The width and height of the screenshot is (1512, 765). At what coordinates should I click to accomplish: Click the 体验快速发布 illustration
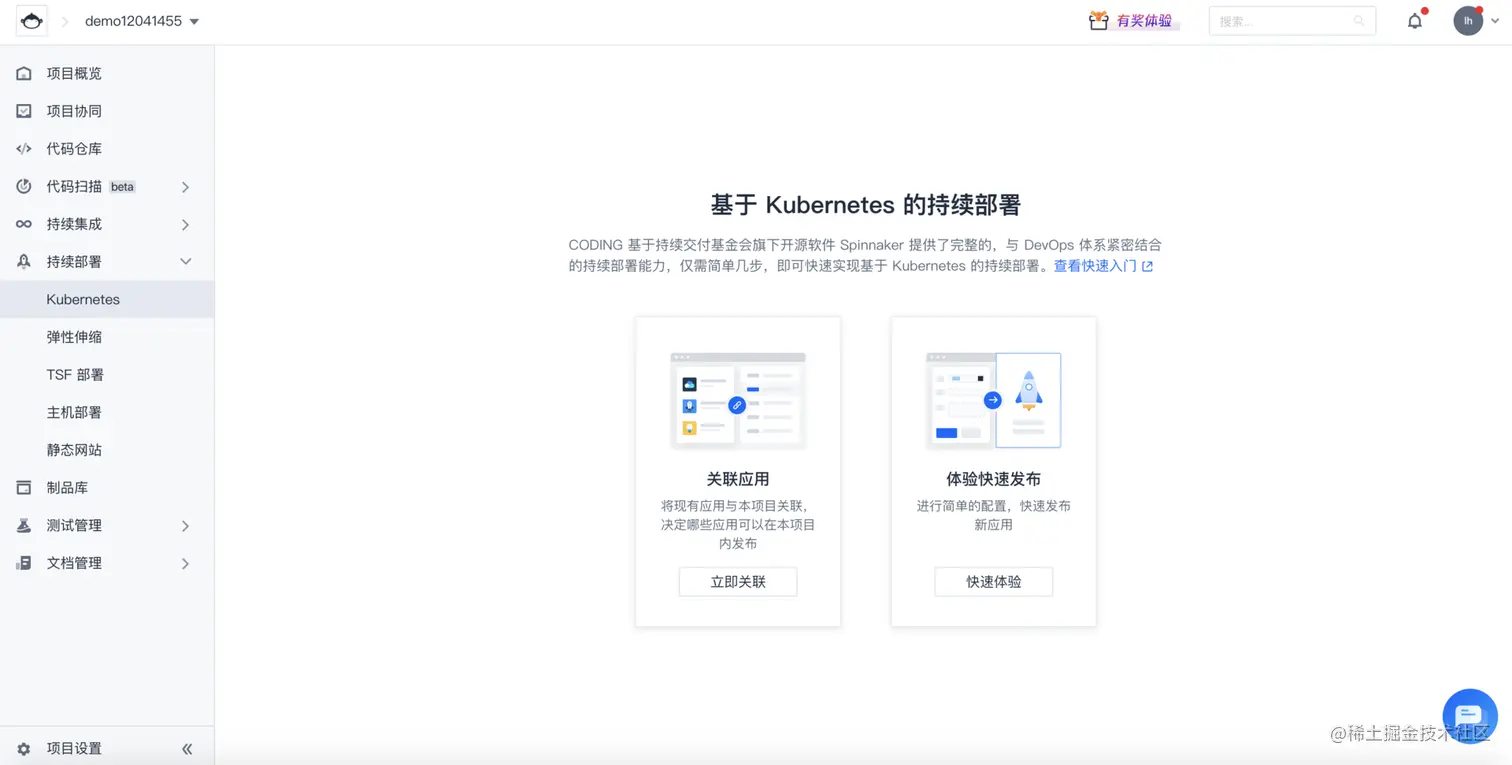click(x=994, y=400)
